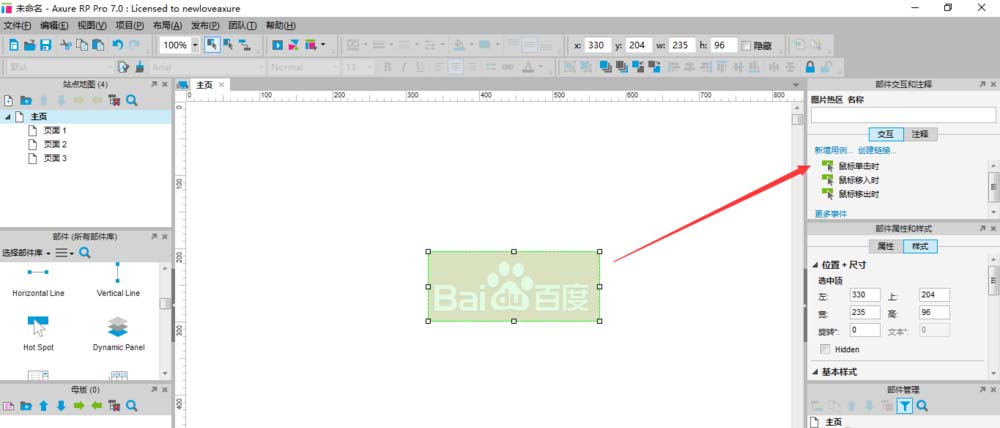
Task: Click the Preview prototype play icon
Action: (277, 45)
